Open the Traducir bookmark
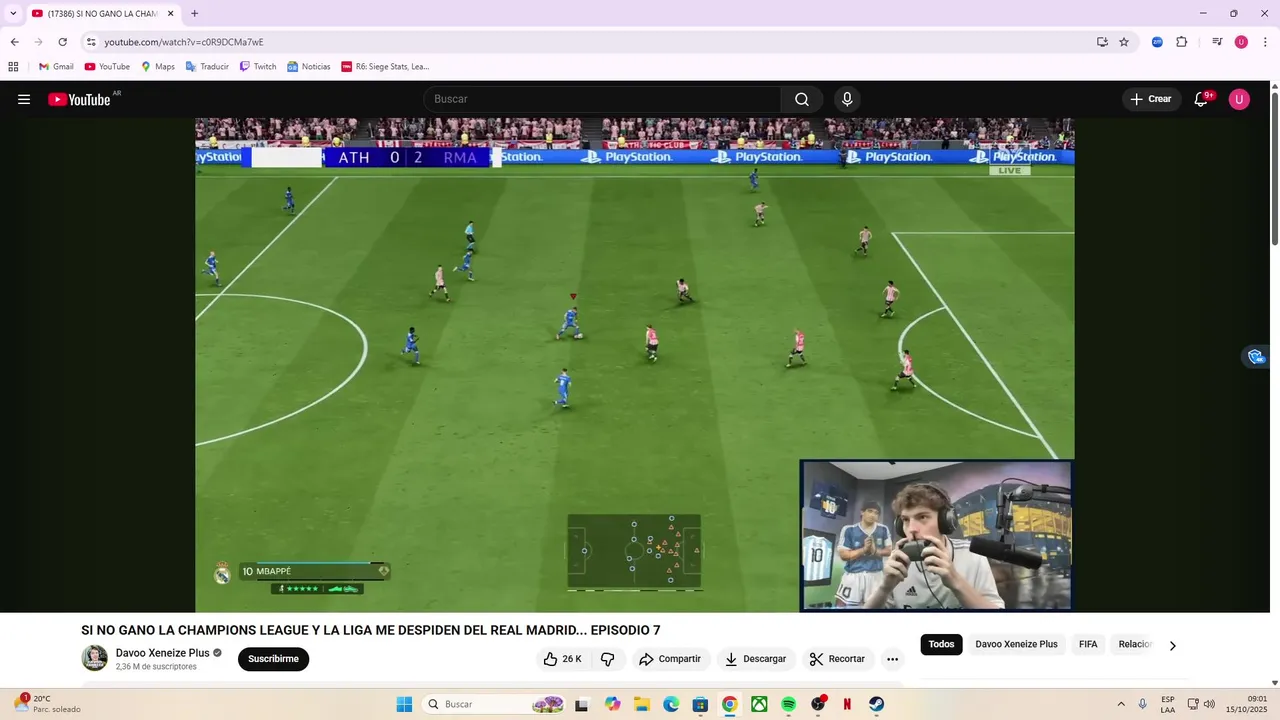Screen dimensions: 1280x720 207,67
